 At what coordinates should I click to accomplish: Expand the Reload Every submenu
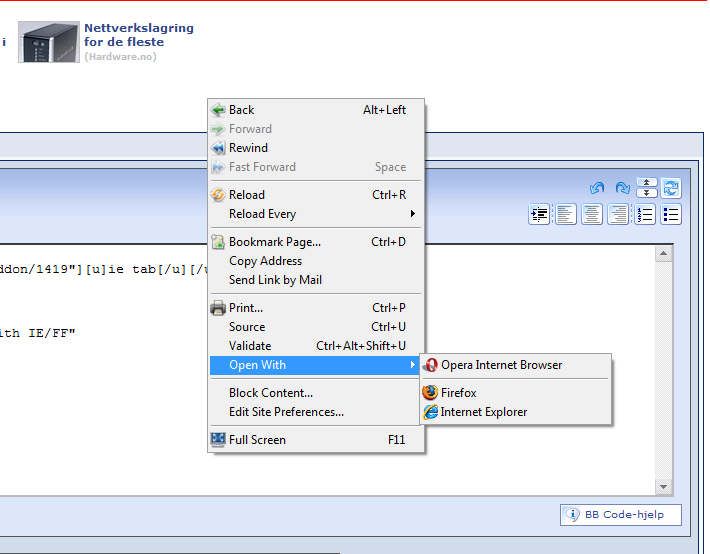click(316, 214)
